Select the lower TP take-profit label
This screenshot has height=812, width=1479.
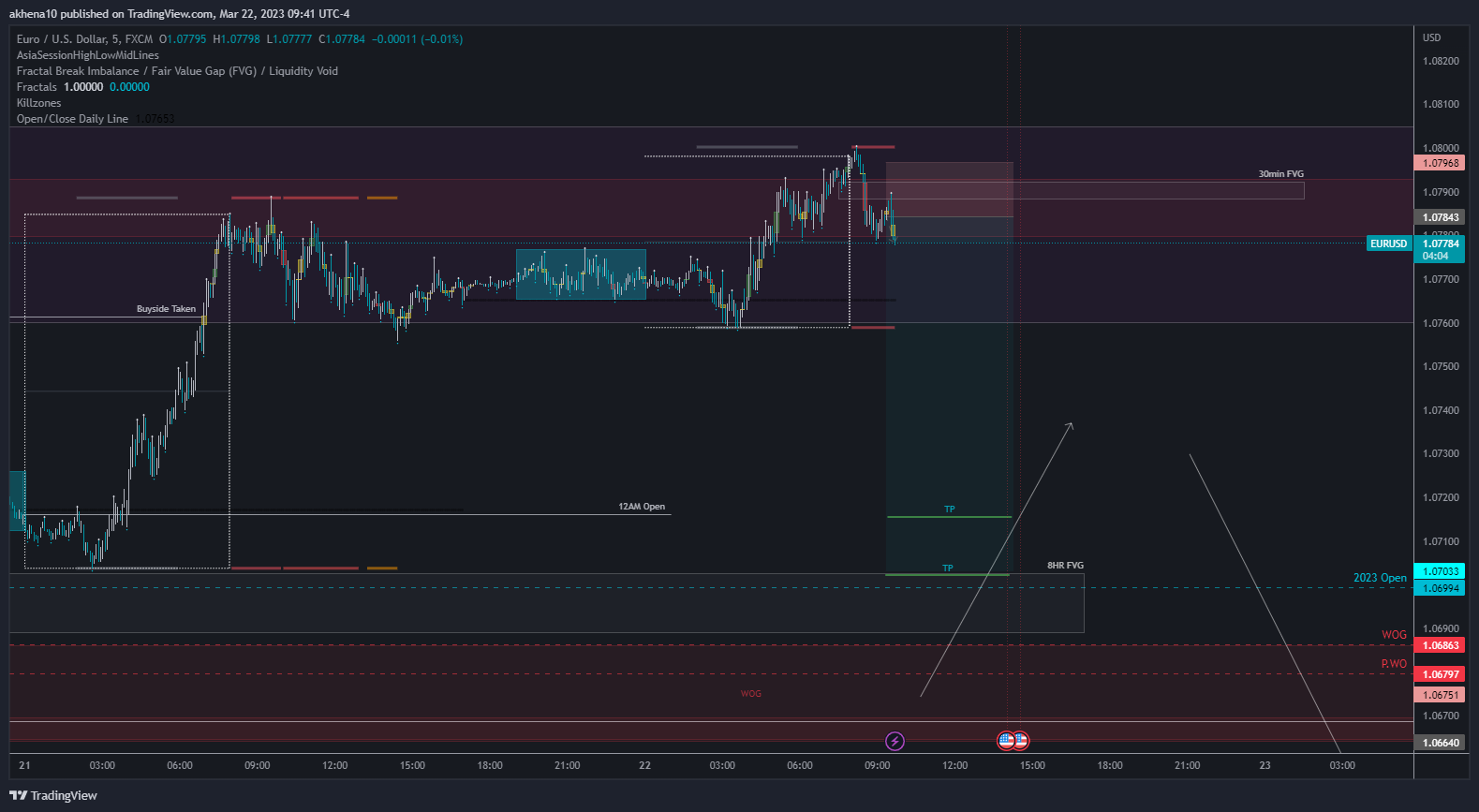click(x=947, y=568)
